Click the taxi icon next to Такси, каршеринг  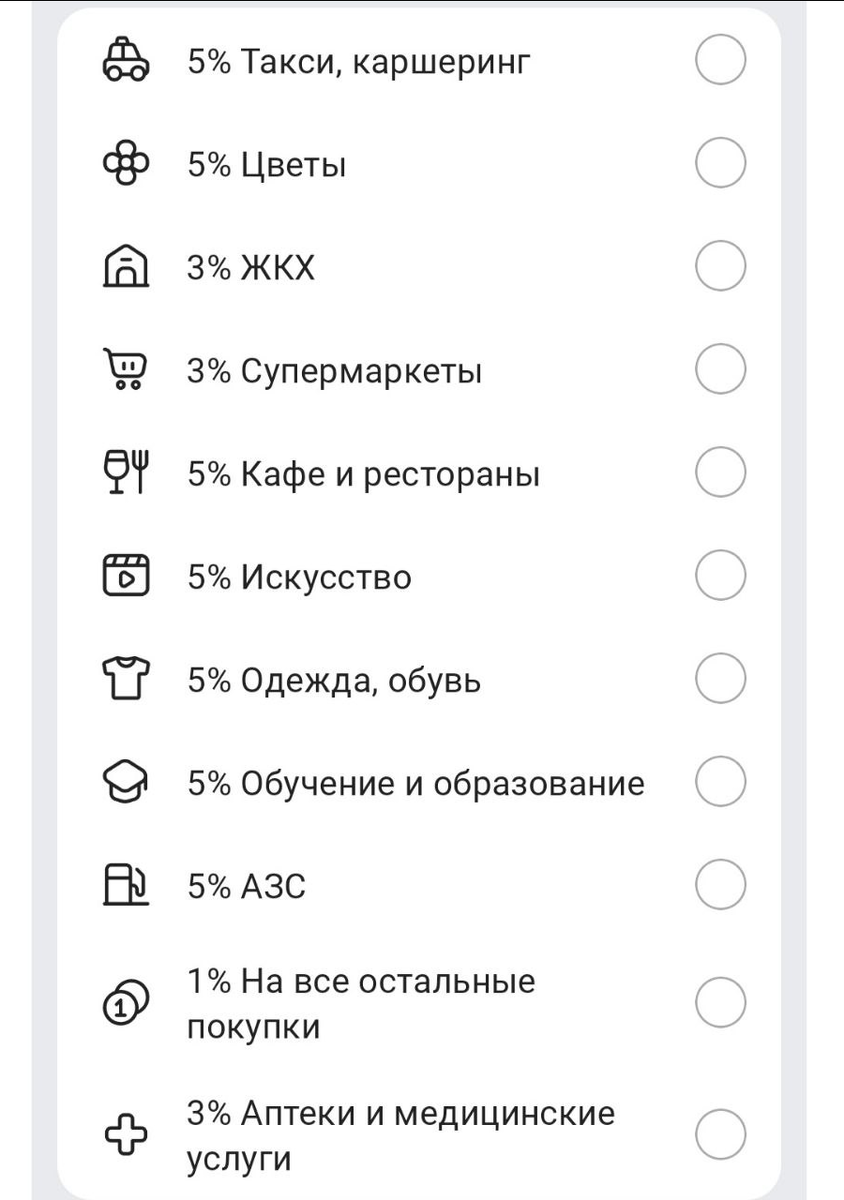click(x=125, y=60)
